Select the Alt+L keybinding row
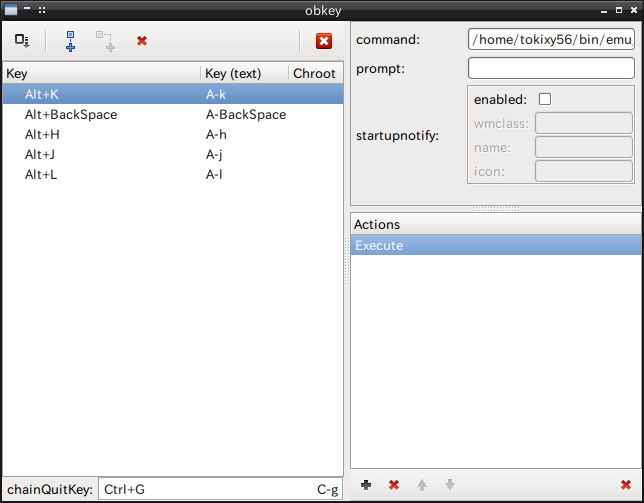644x503 pixels. pyautogui.click(x=173, y=175)
